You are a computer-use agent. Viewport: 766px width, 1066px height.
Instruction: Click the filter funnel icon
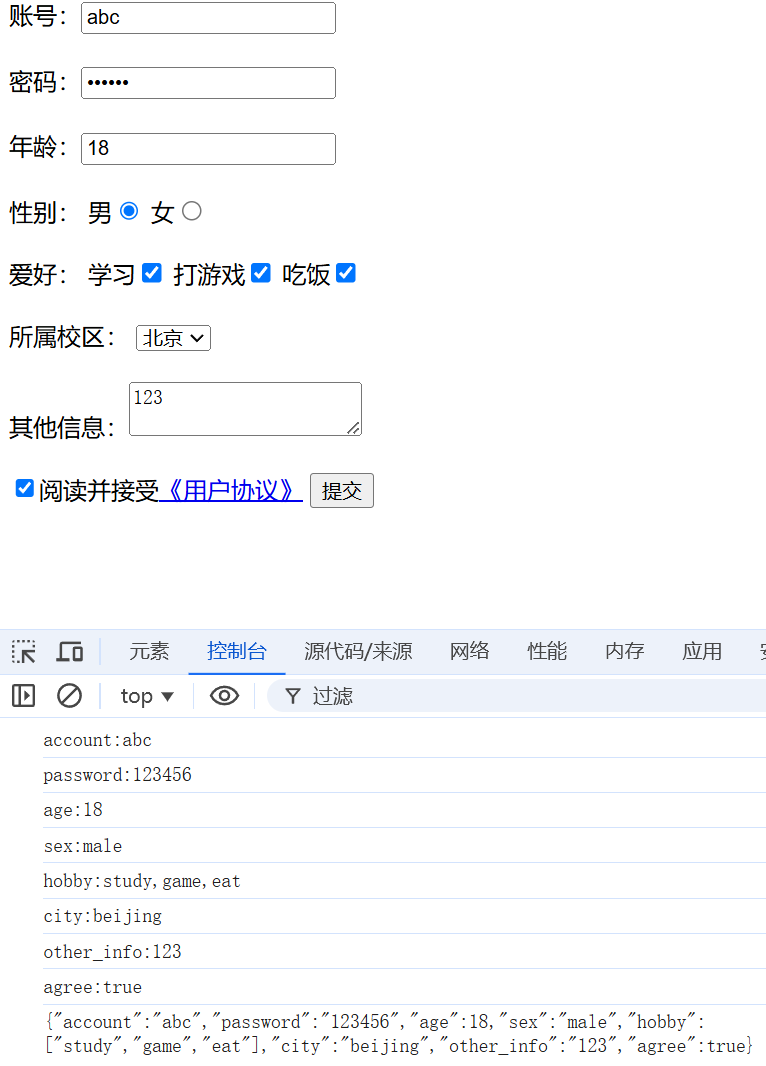(293, 696)
